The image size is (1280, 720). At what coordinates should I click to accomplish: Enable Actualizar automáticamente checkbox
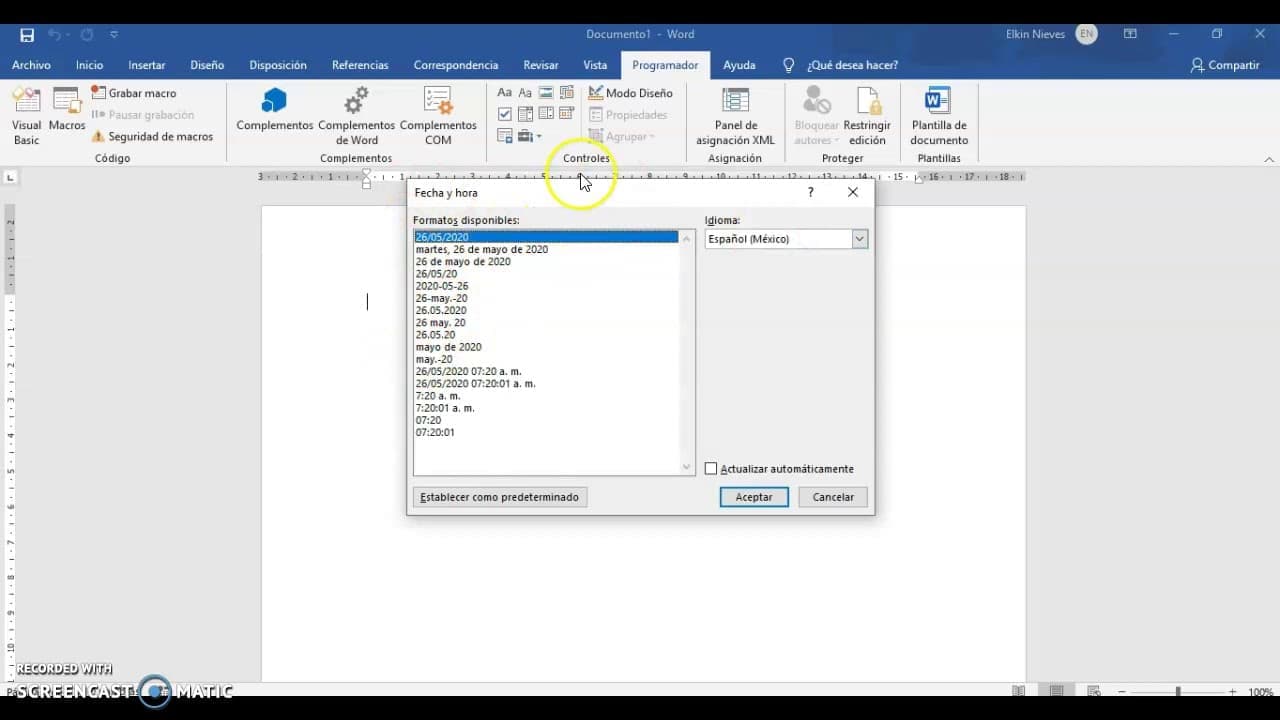[x=711, y=469]
